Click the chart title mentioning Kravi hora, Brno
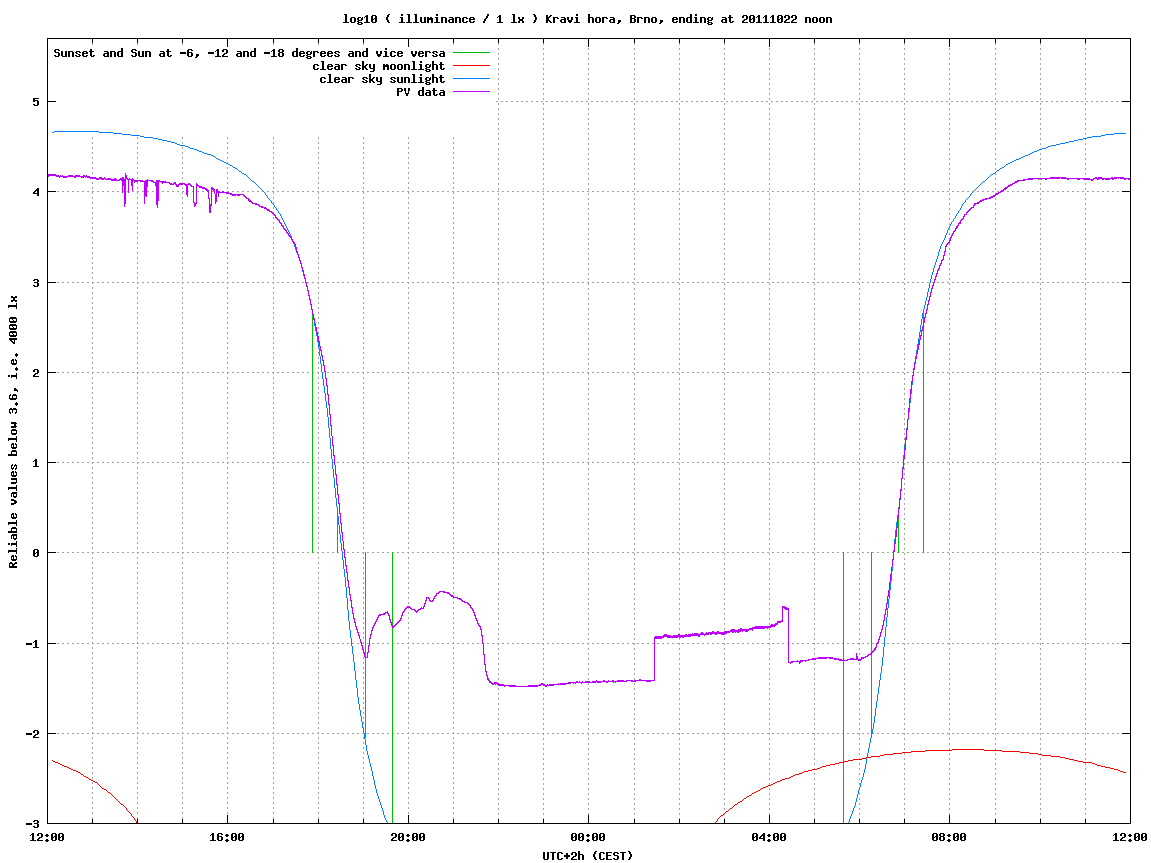This screenshot has width=1151, height=863. (x=587, y=19)
